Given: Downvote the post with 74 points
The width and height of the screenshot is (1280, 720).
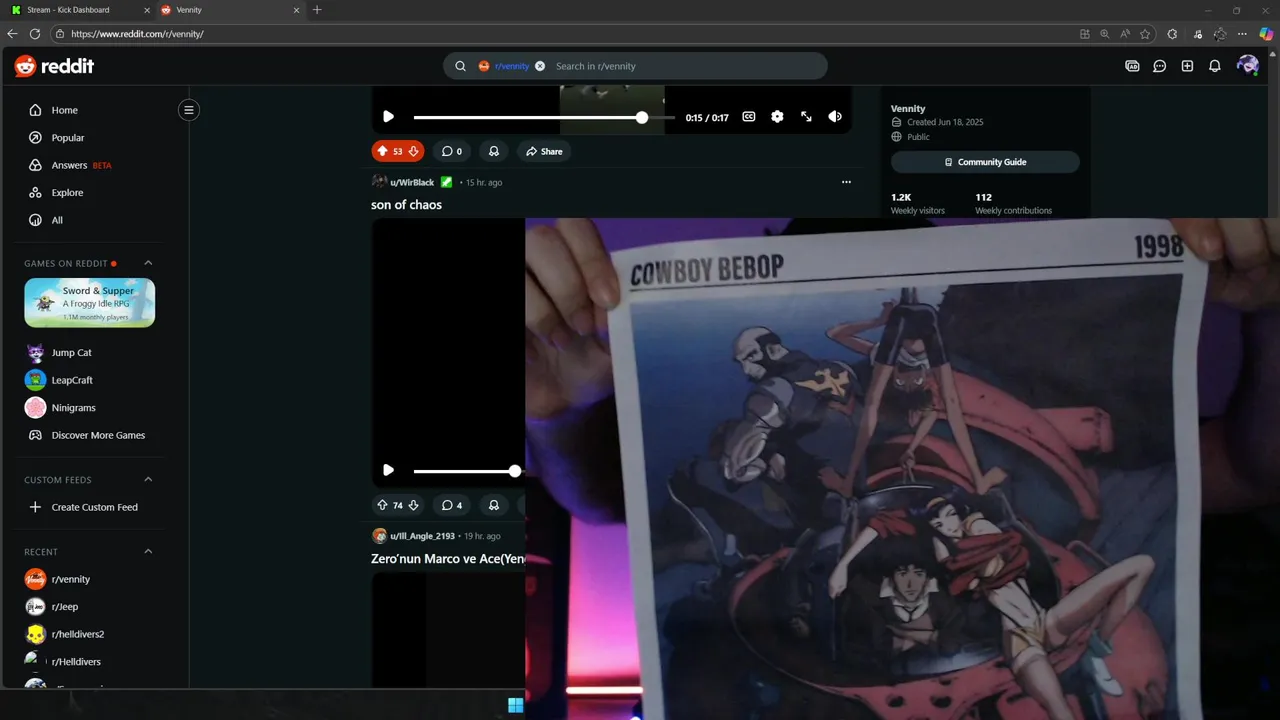Looking at the screenshot, I should pos(413,505).
